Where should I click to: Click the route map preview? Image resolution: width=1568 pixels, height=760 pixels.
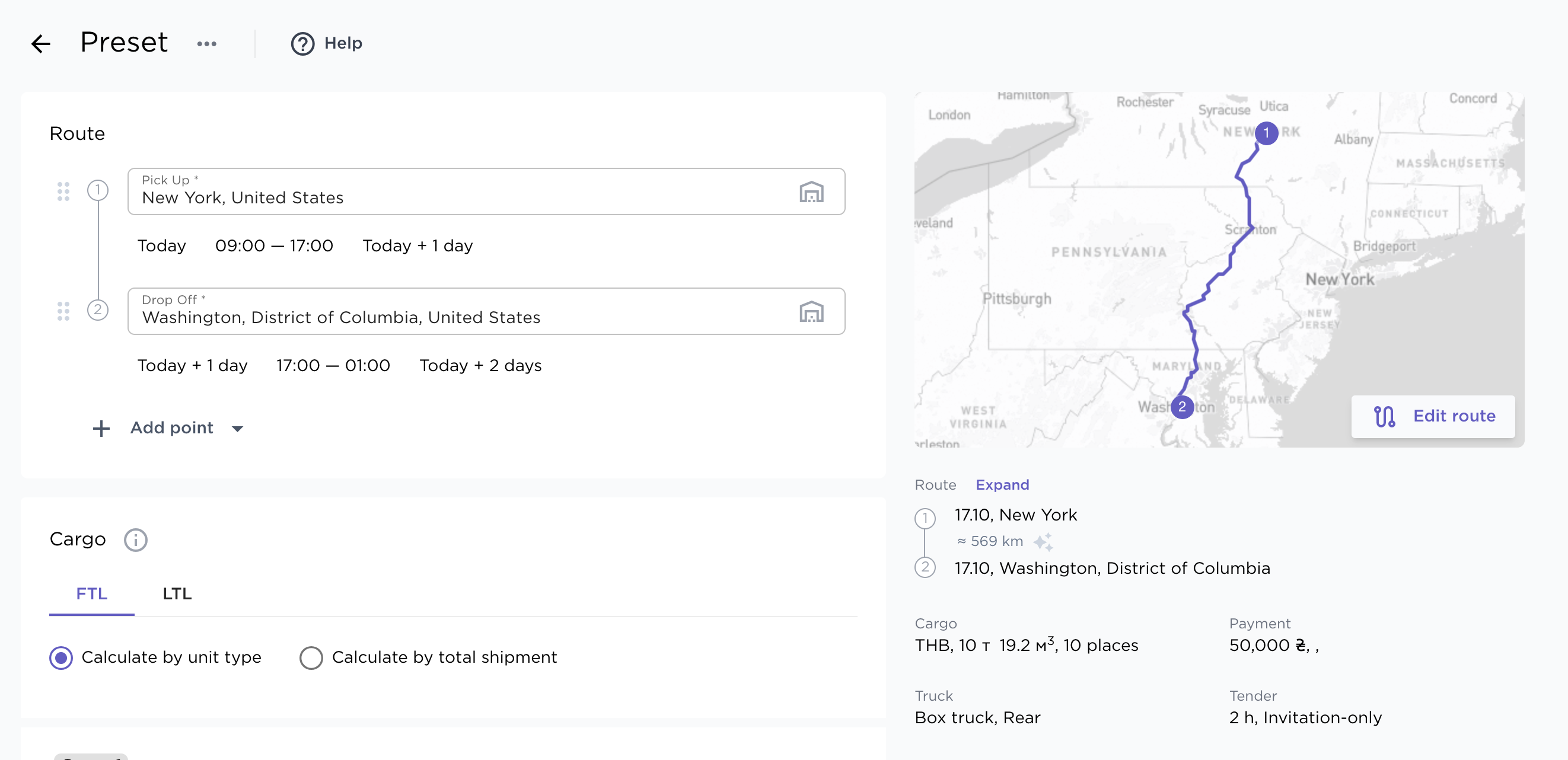tap(1219, 270)
